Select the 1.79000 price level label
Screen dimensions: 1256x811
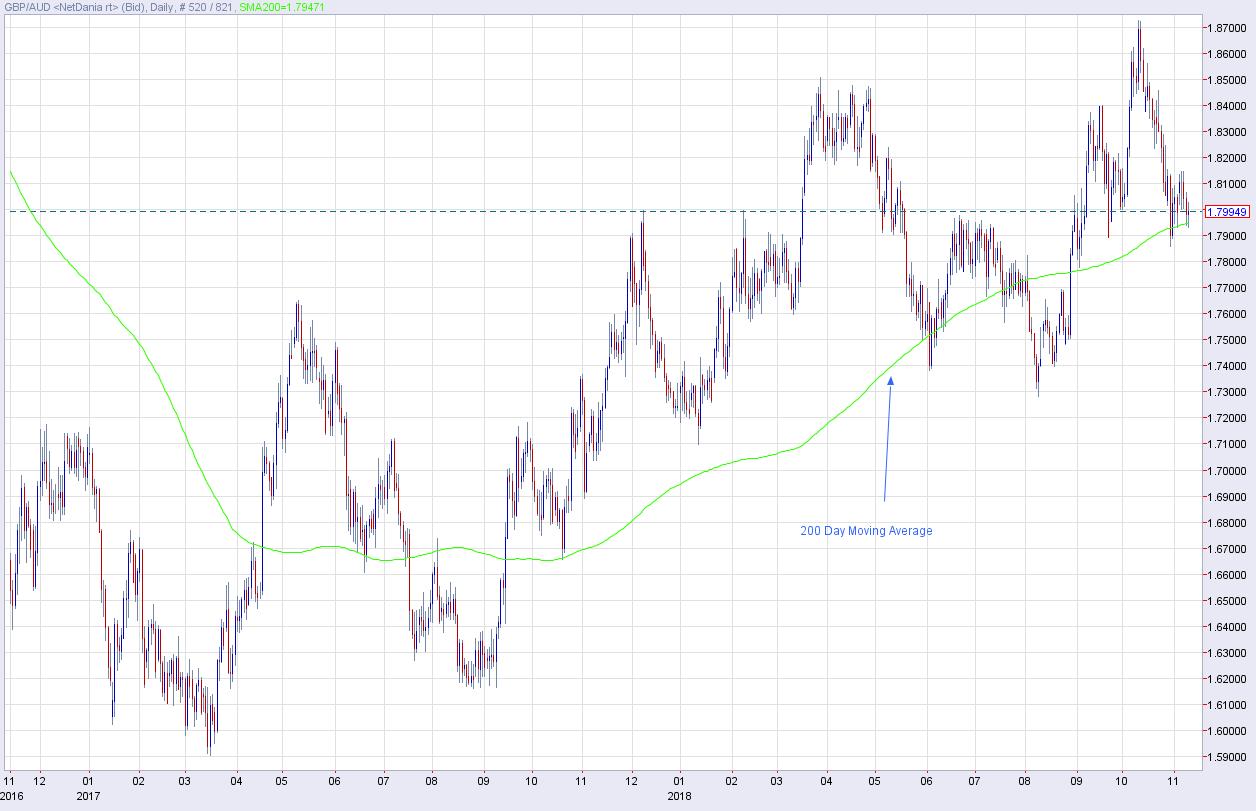pos(1226,236)
